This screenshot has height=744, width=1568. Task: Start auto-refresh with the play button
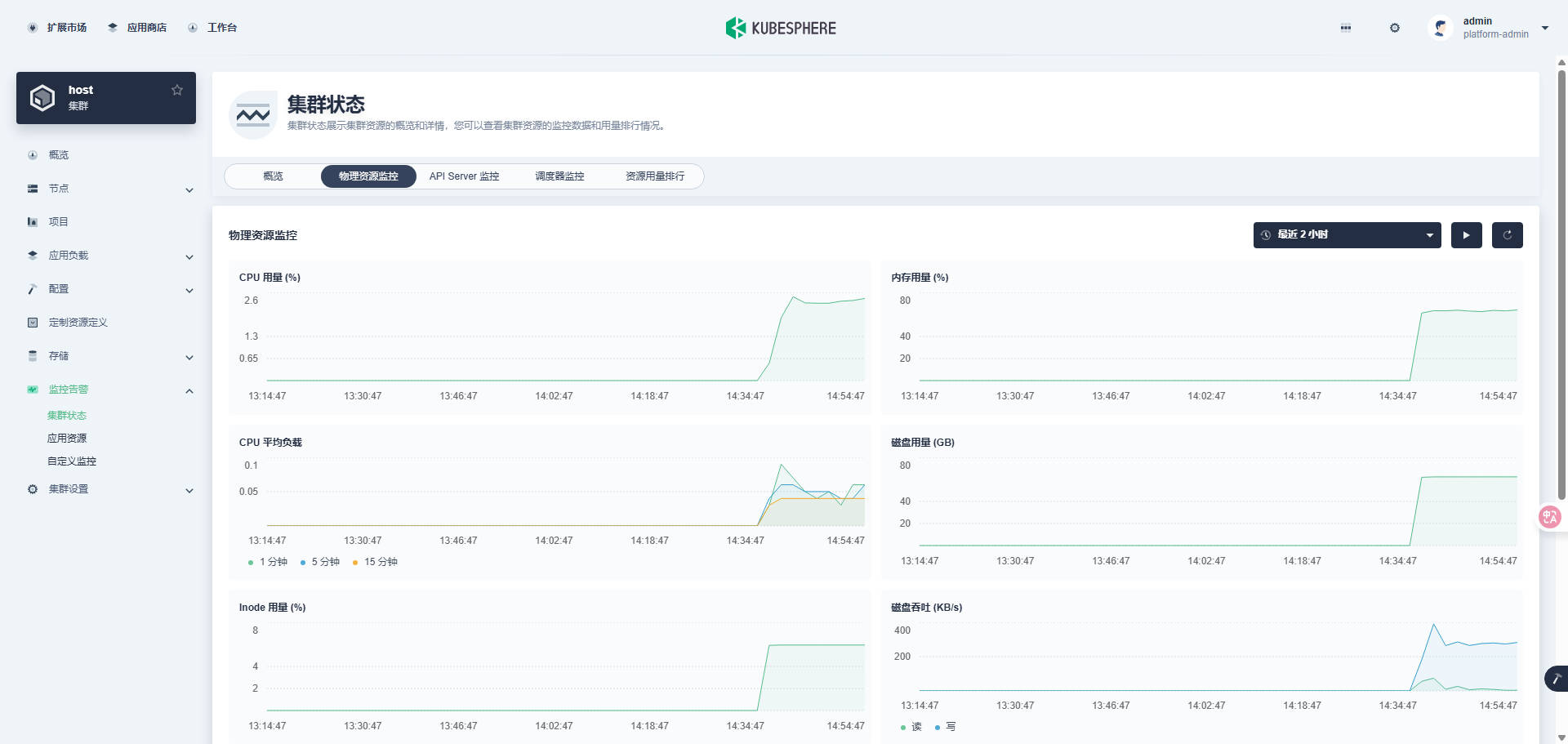coord(1466,235)
